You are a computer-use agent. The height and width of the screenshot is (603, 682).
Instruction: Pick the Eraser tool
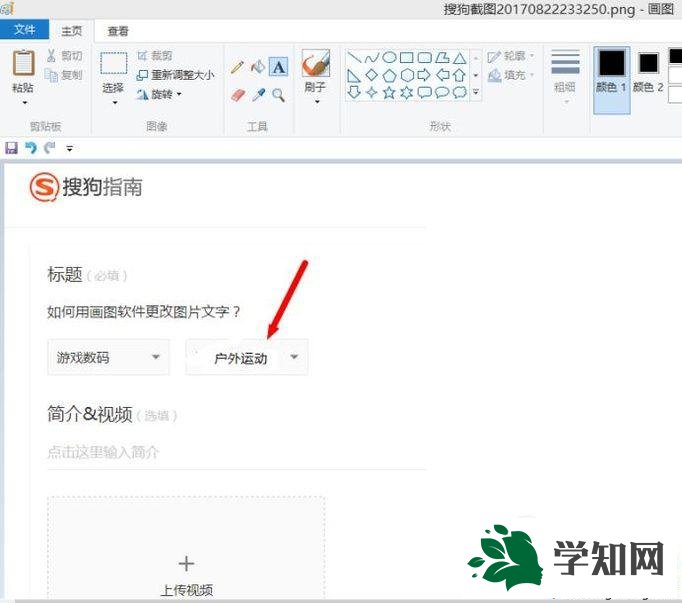(x=238, y=95)
